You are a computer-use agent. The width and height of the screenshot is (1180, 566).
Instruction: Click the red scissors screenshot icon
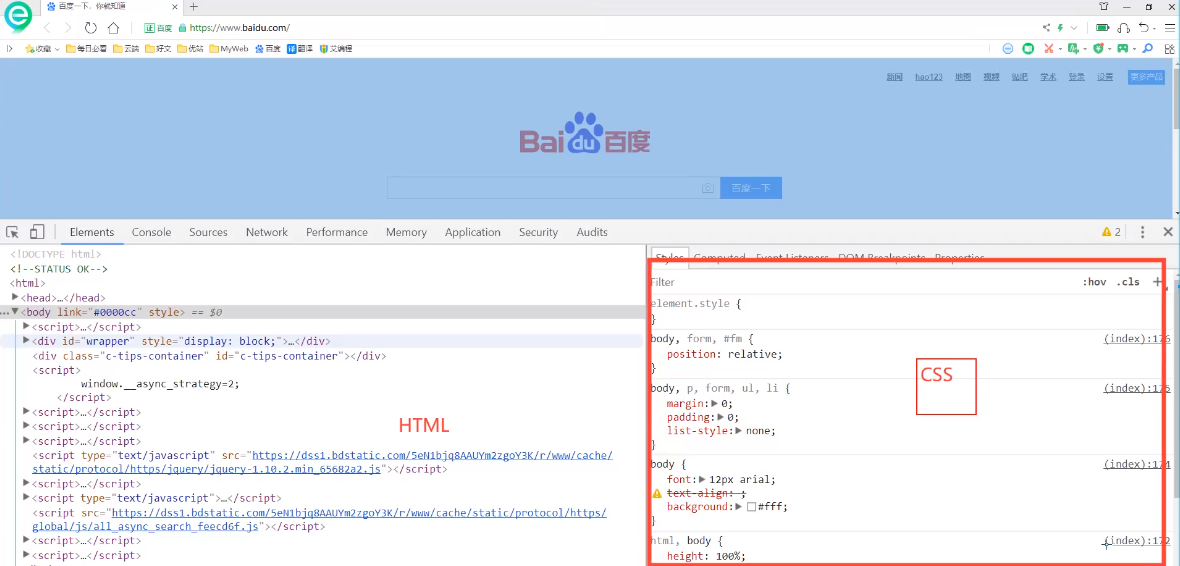pyautogui.click(x=1048, y=48)
